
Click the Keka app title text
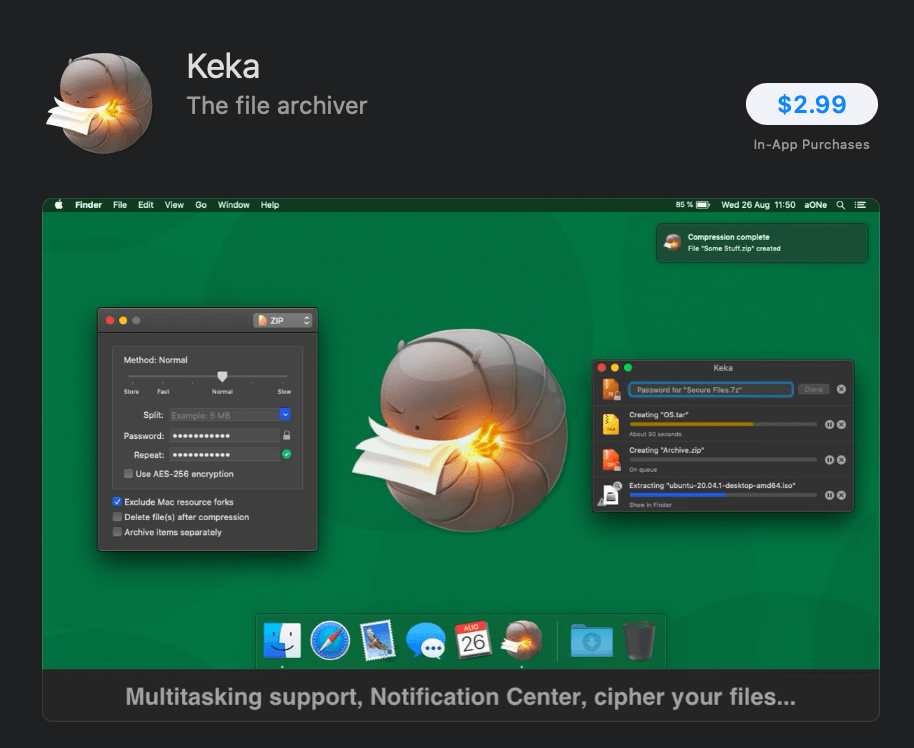[x=223, y=66]
